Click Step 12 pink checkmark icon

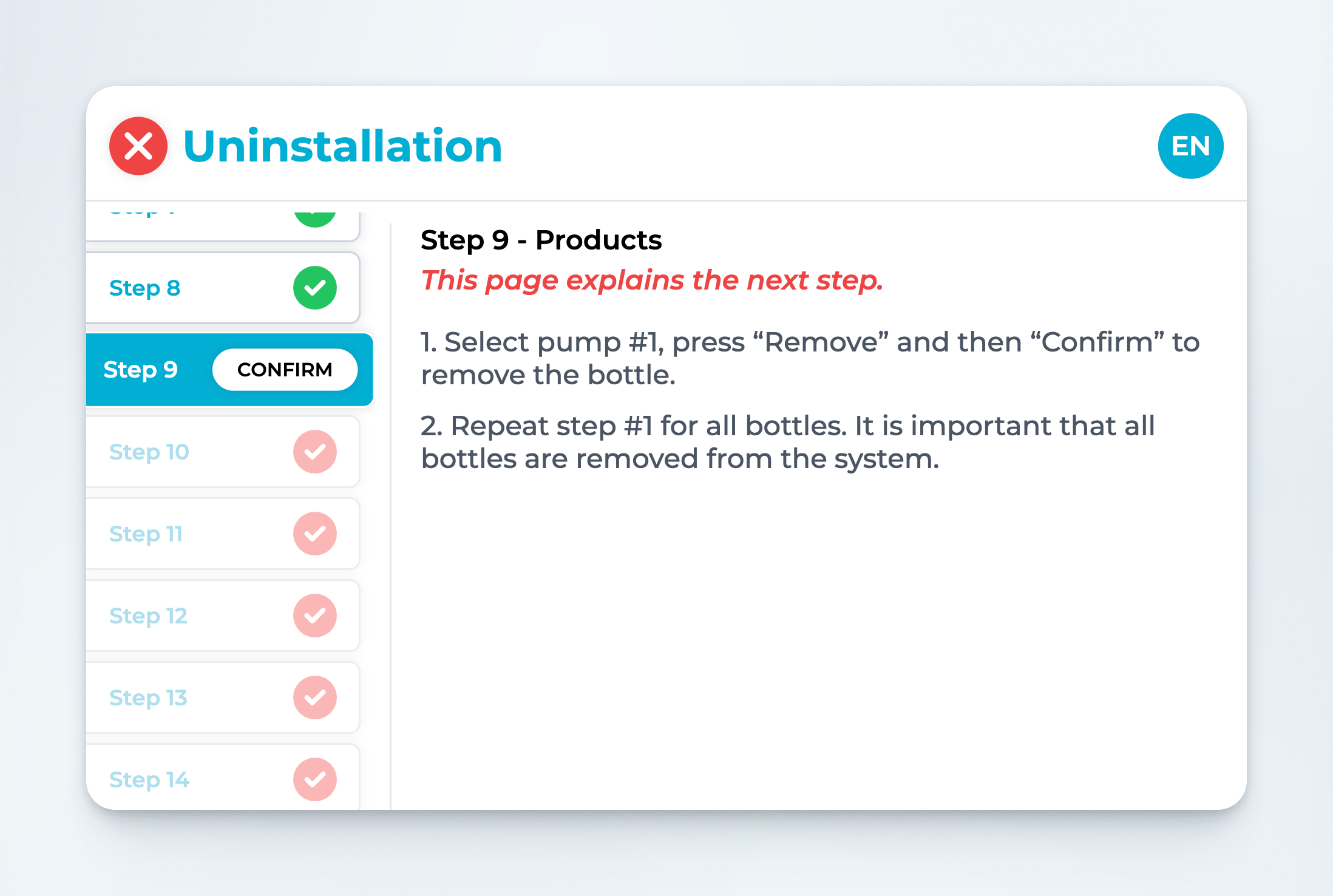(x=314, y=616)
